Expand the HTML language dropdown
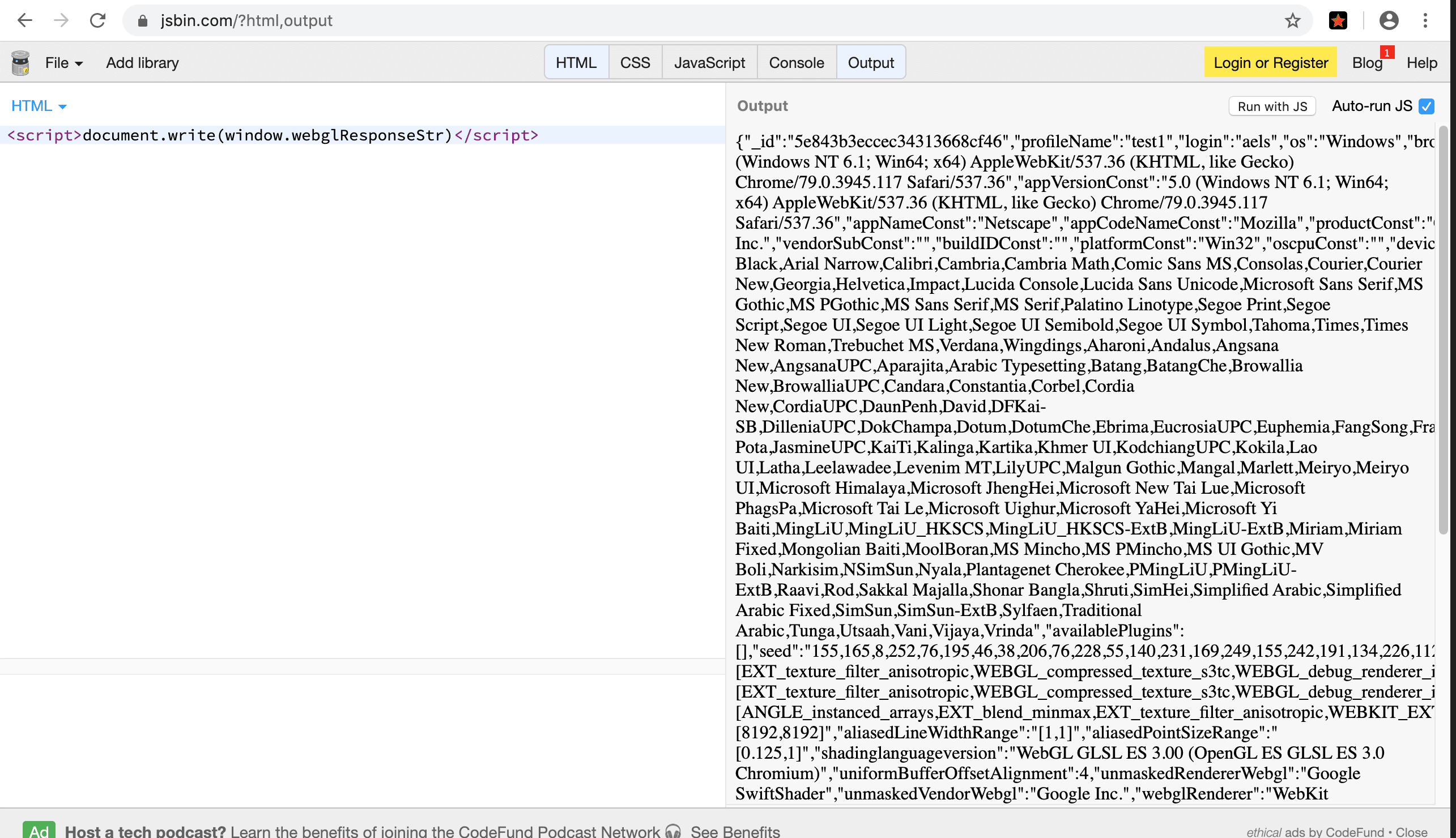1456x838 pixels. pyautogui.click(x=39, y=106)
